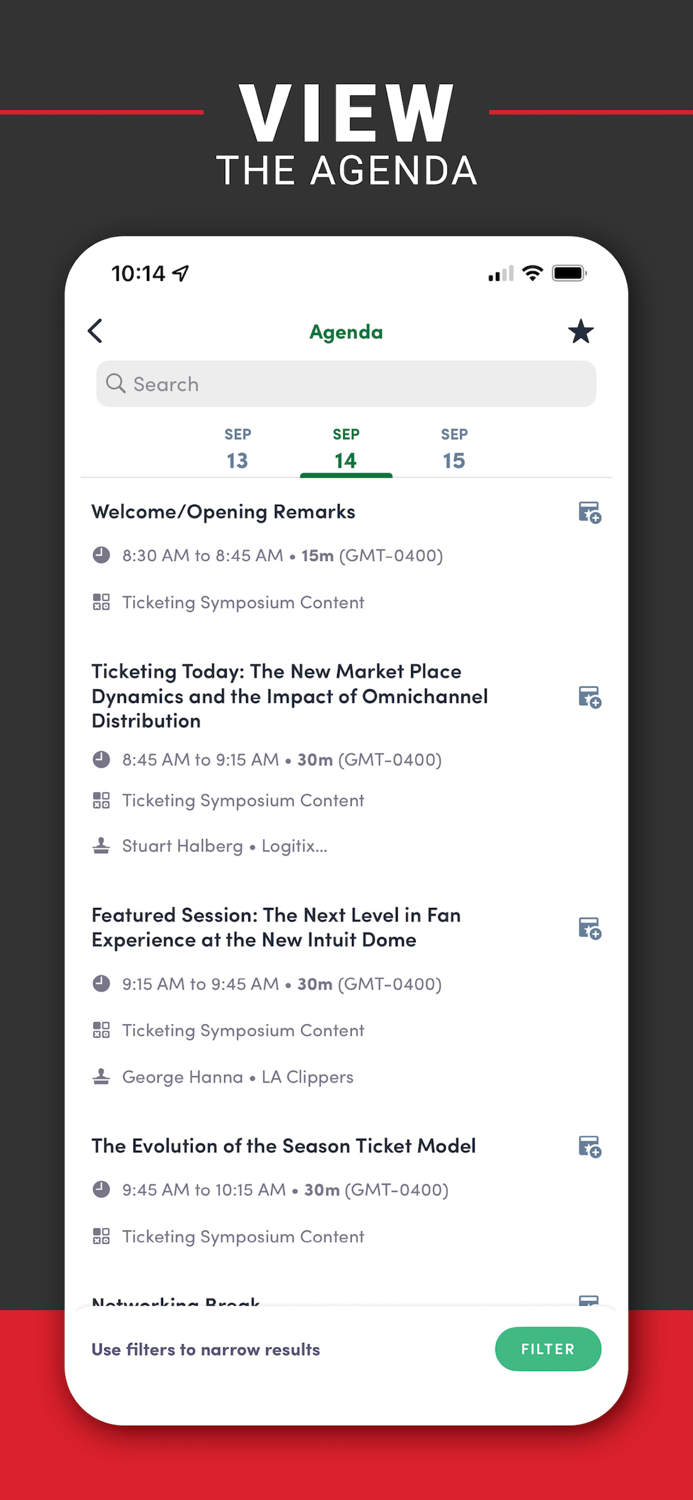Open the favorites star in the header

coord(581,331)
